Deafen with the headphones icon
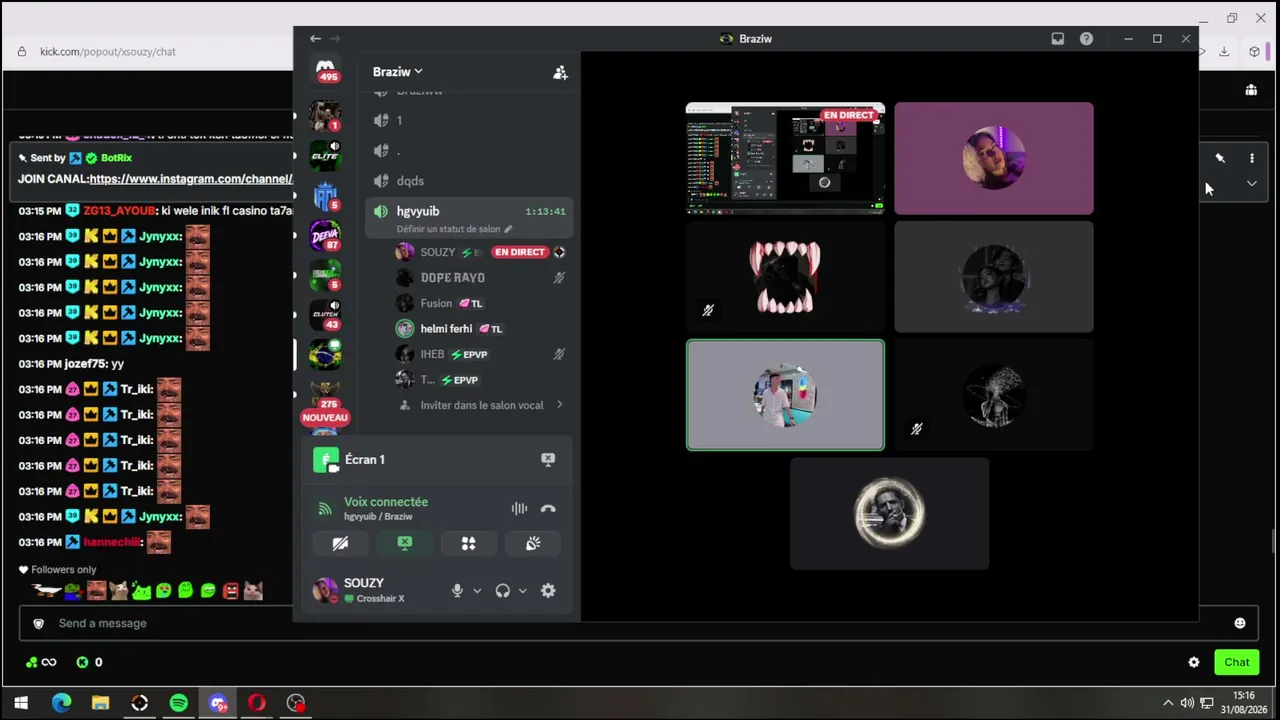The width and height of the screenshot is (1280, 720). point(502,591)
